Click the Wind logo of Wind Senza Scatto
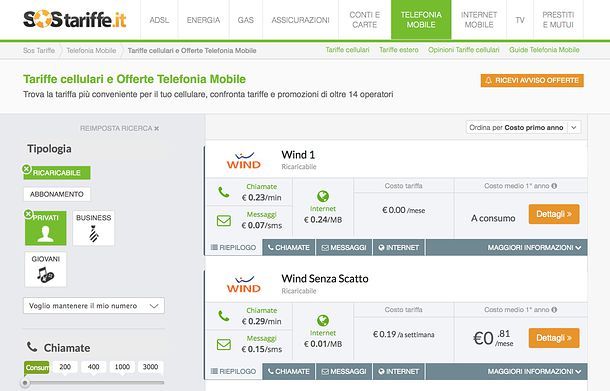610x391 pixels. [244, 284]
